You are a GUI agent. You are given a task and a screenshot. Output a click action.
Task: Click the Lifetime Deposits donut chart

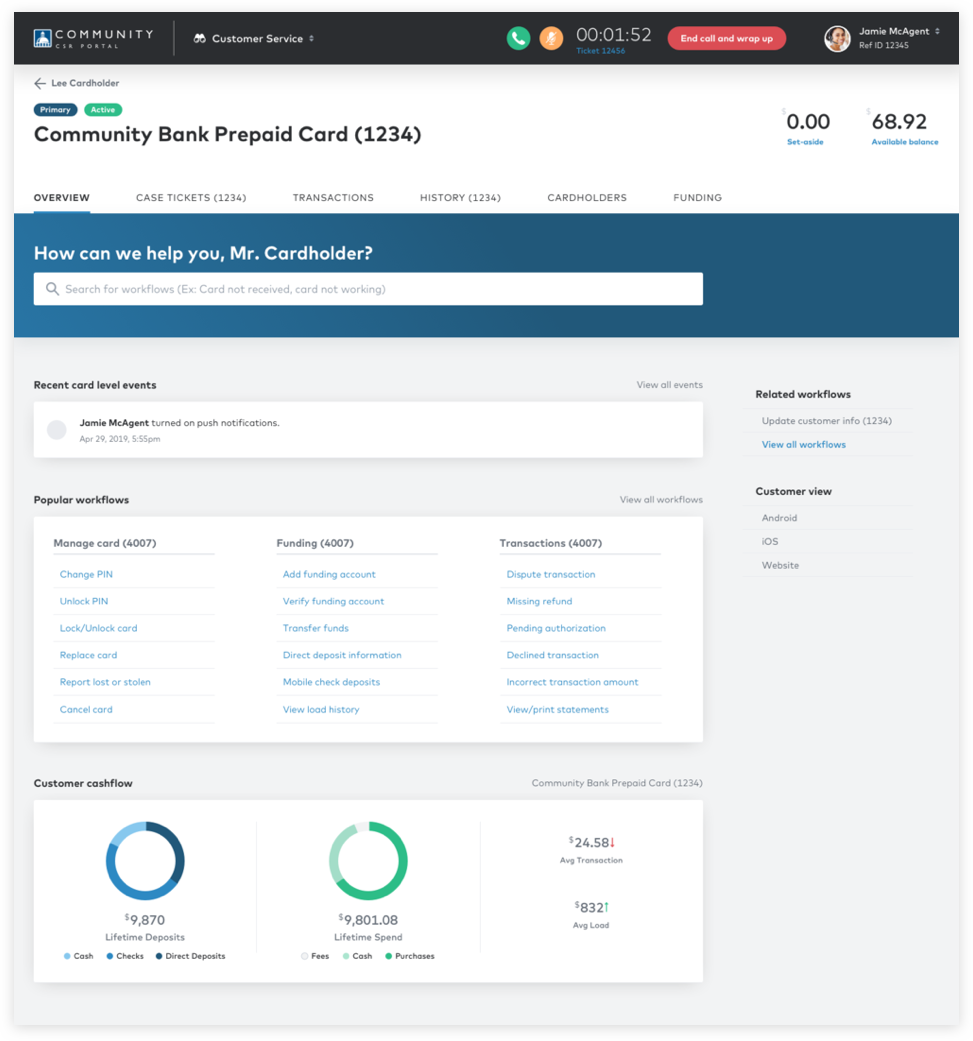click(145, 861)
